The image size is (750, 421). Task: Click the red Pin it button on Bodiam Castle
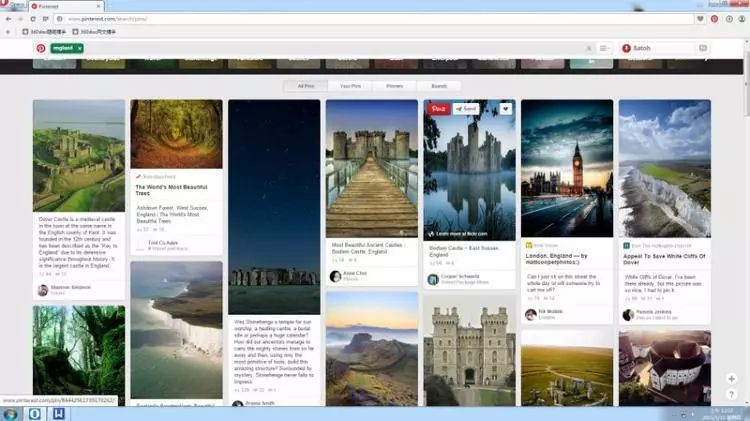tap(437, 108)
